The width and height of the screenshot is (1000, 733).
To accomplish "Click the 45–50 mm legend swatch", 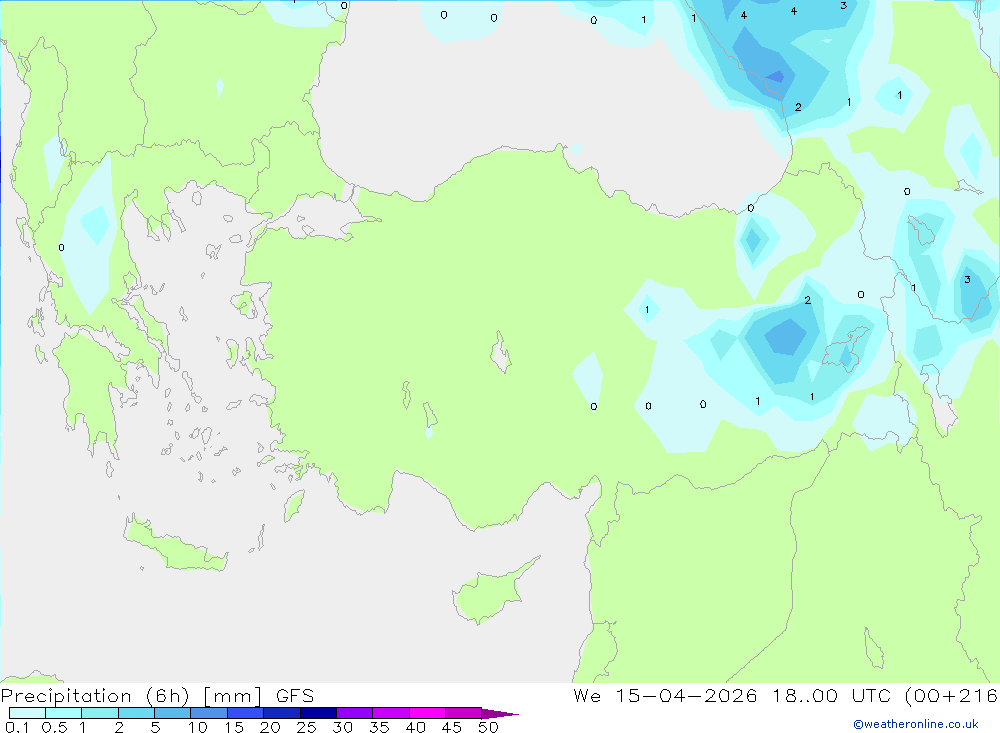I will (x=464, y=713).
